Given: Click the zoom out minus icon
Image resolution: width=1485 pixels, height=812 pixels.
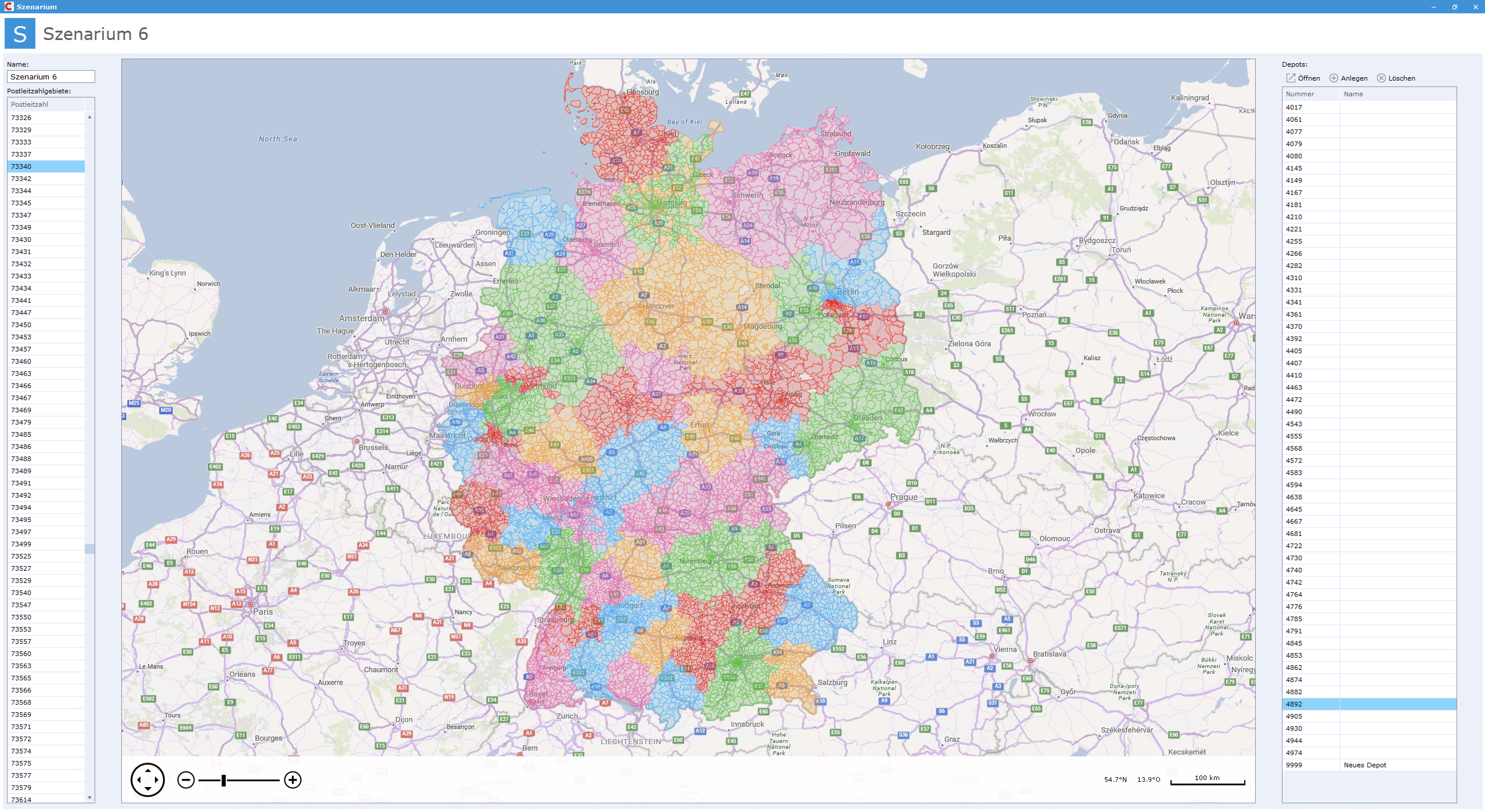Looking at the screenshot, I should point(186,780).
